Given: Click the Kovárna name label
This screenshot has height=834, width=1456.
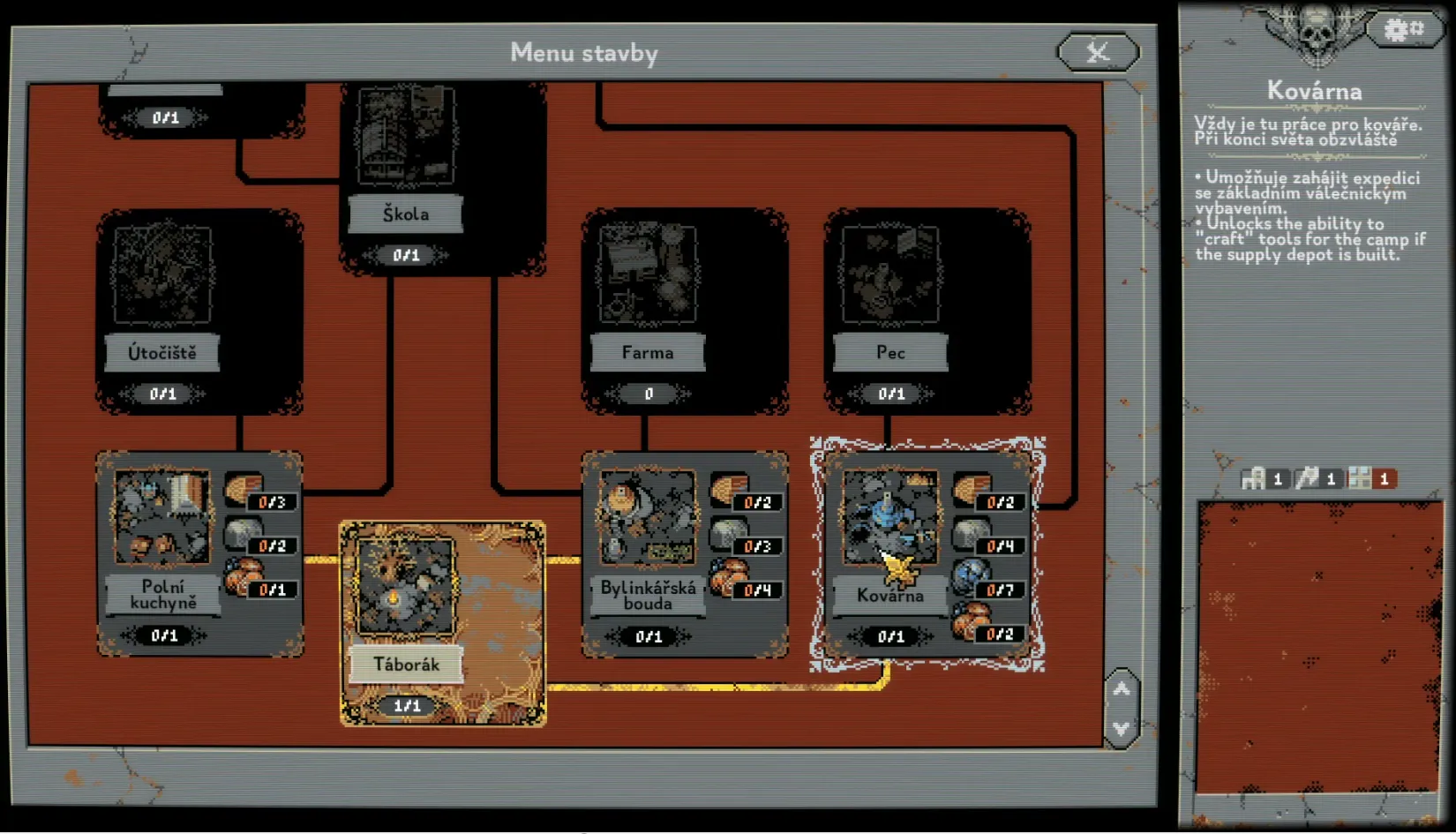Looking at the screenshot, I should point(889,596).
